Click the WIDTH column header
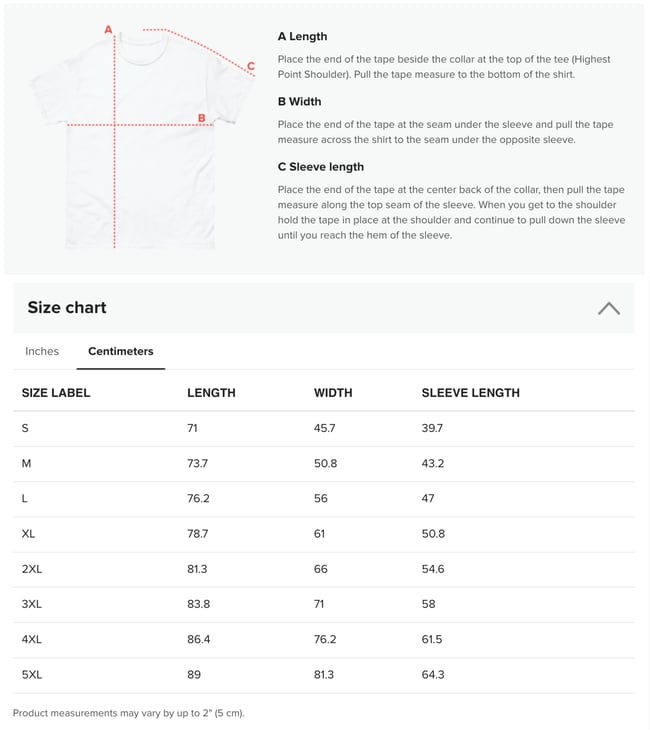 (333, 393)
